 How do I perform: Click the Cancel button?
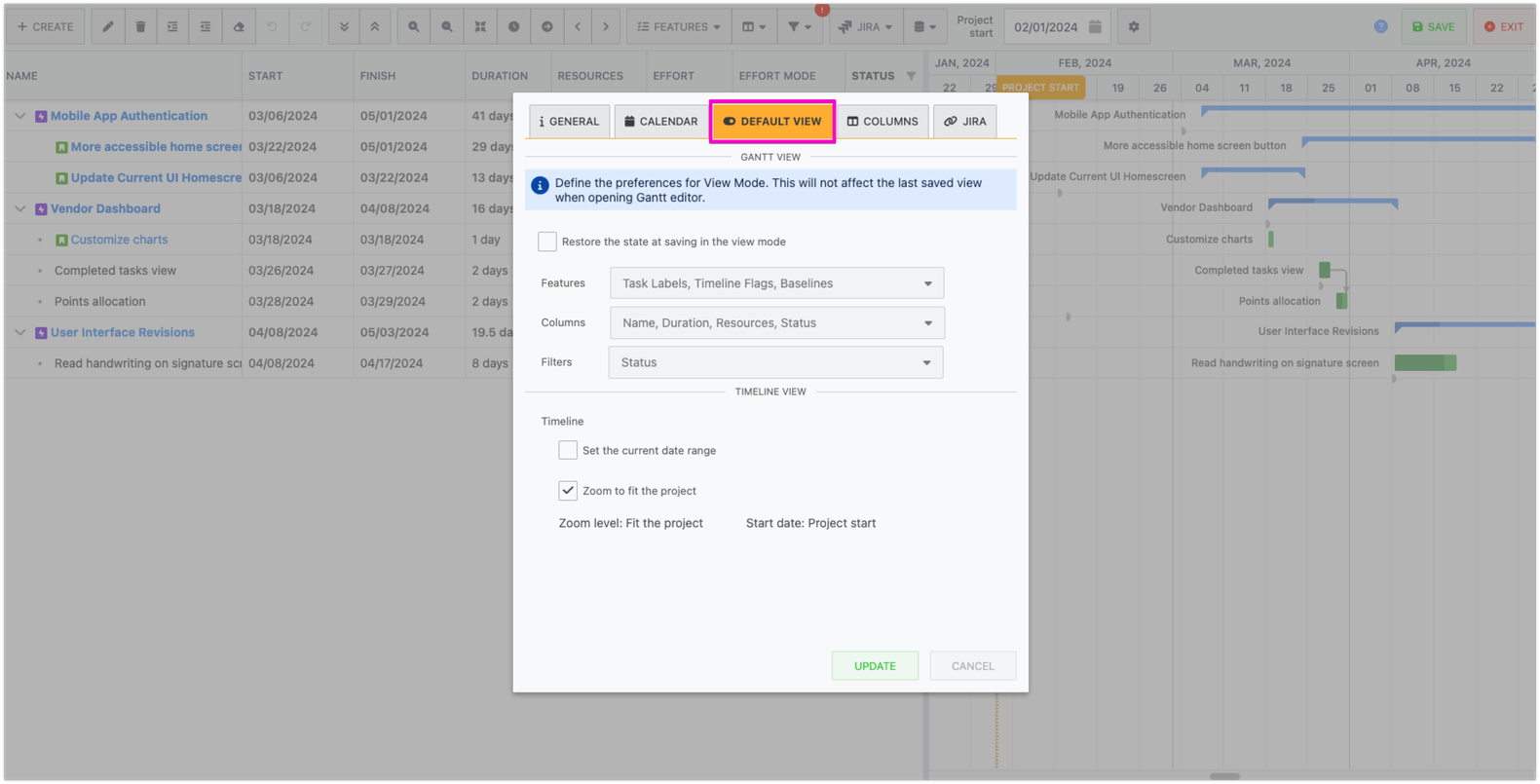pyautogui.click(x=972, y=665)
